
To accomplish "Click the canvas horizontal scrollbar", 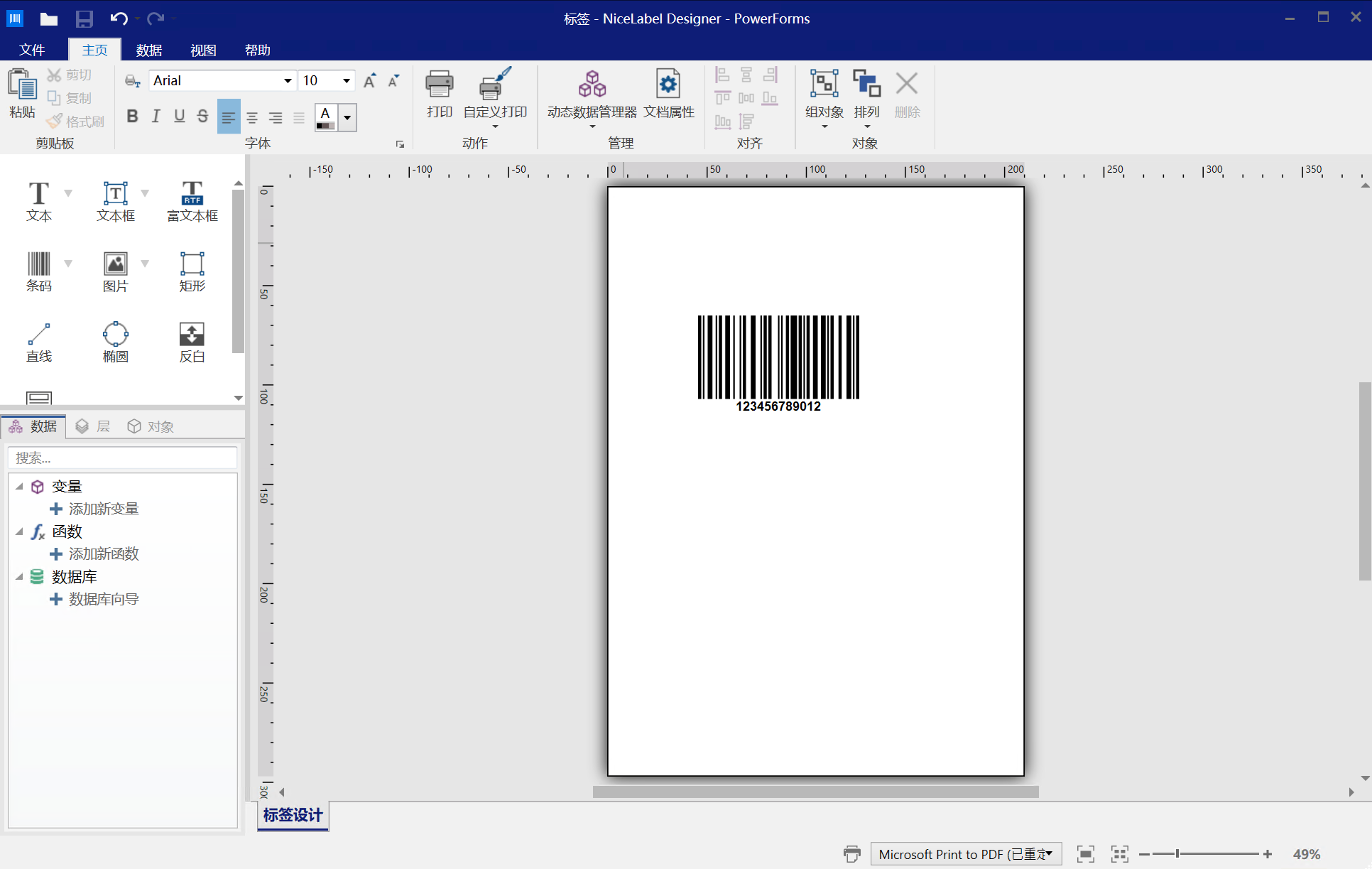I will pos(816,792).
